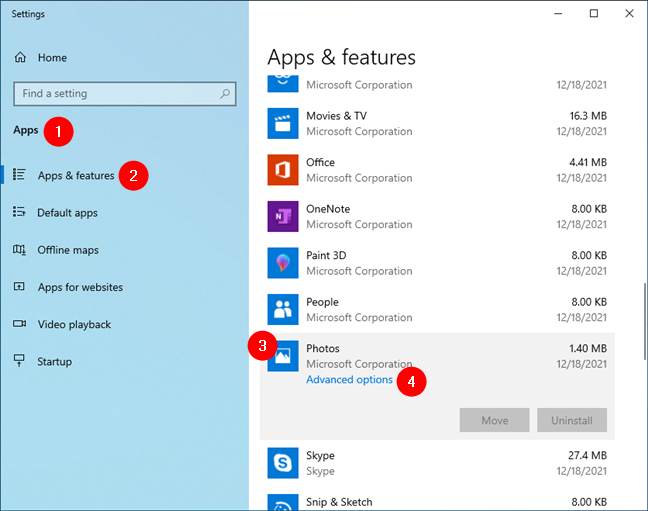Image resolution: width=648 pixels, height=511 pixels.
Task: Click the search magnifier icon
Action: click(225, 94)
